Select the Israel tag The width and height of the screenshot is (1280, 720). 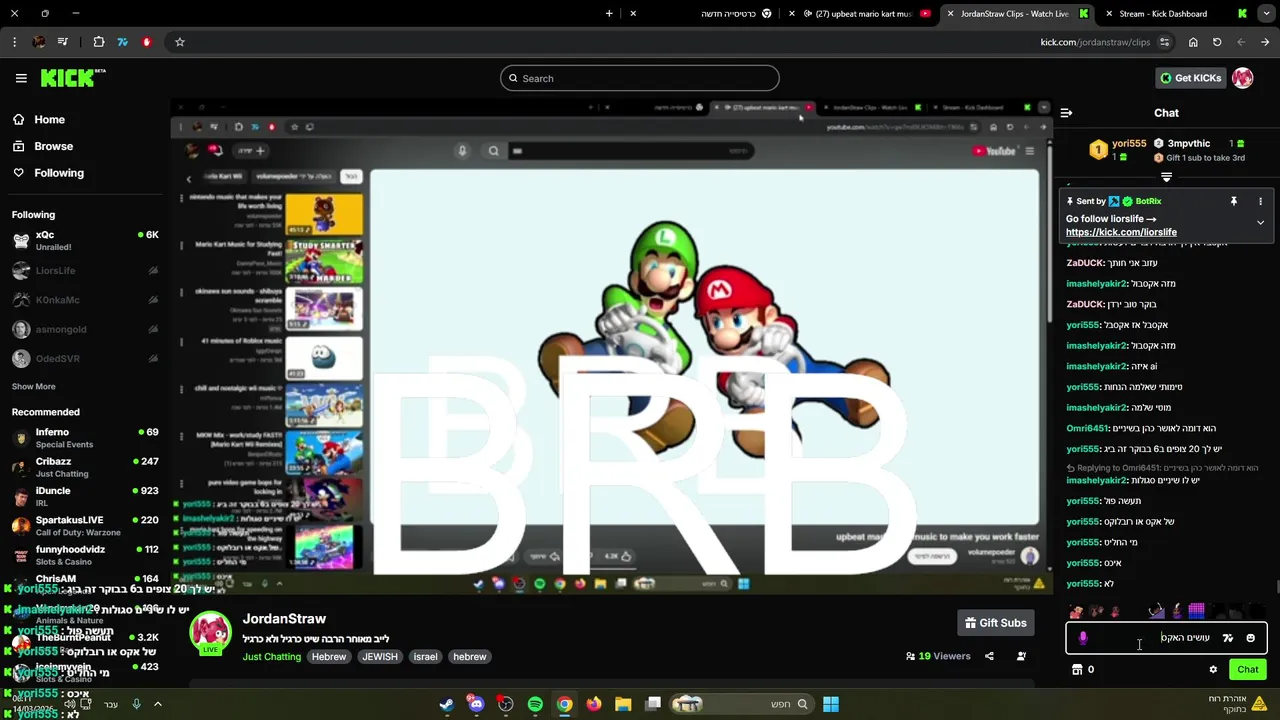click(x=426, y=657)
